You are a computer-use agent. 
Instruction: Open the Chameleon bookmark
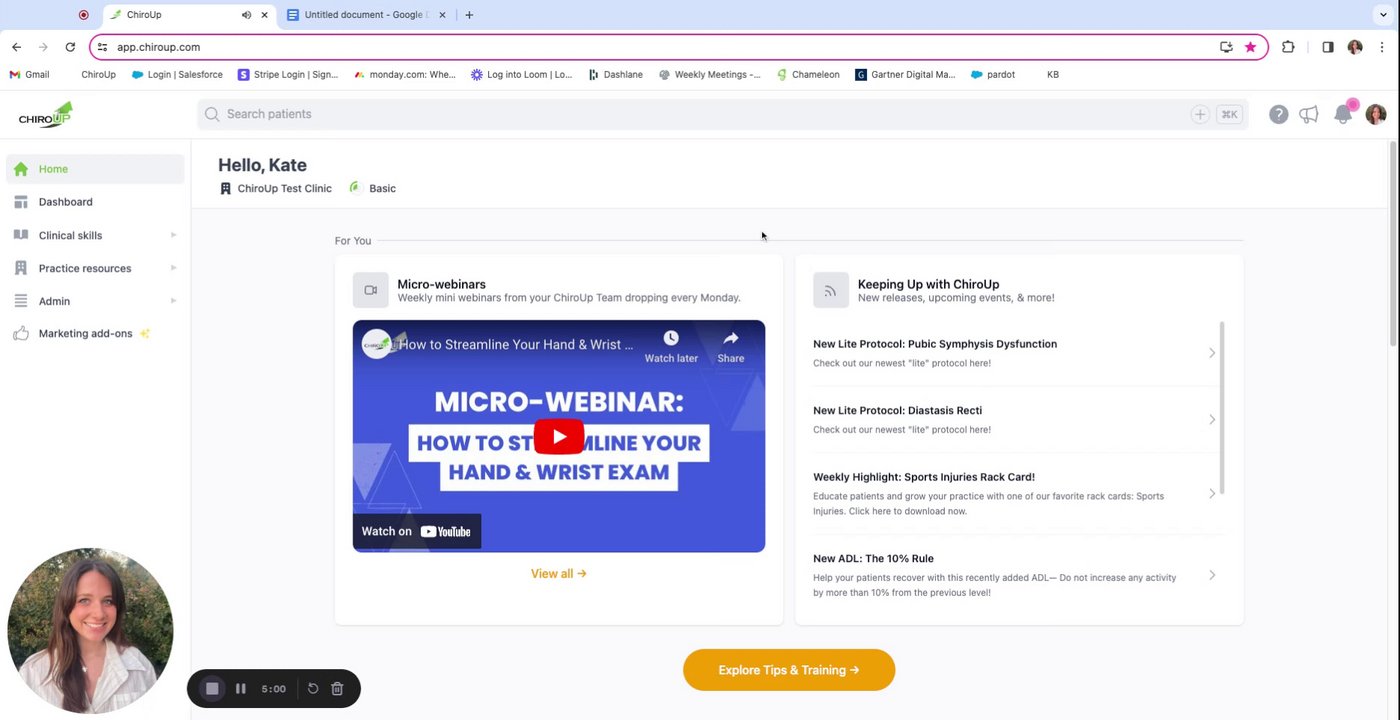click(x=808, y=74)
